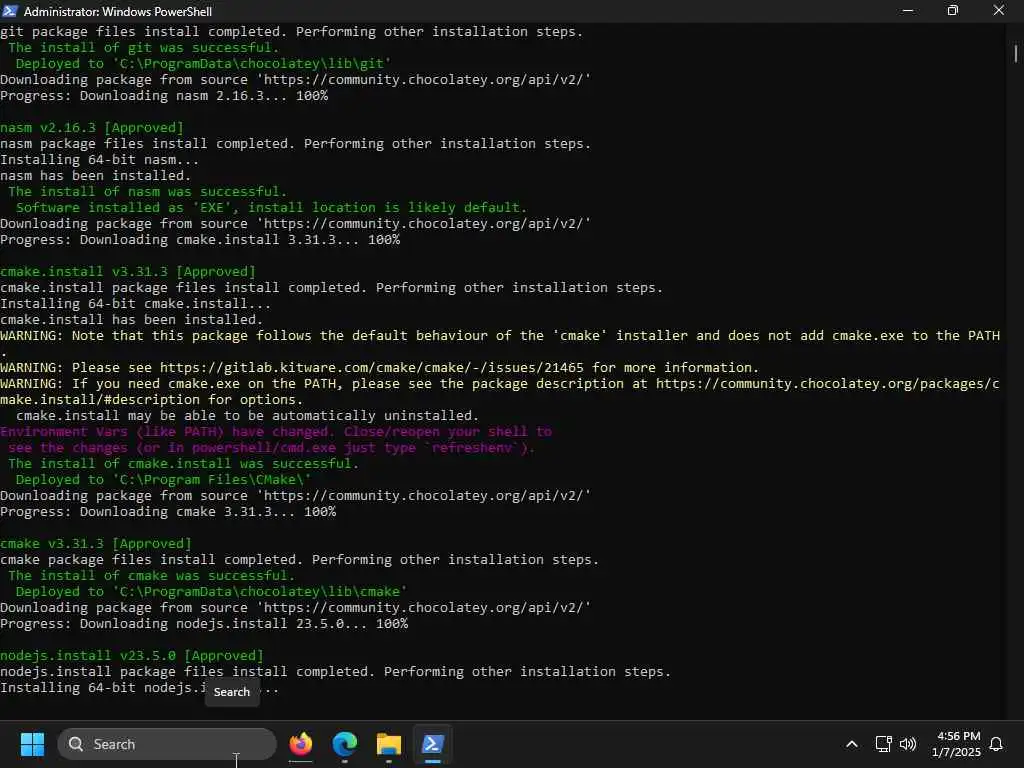Click 'nasm has been installed.' line

[96, 176]
